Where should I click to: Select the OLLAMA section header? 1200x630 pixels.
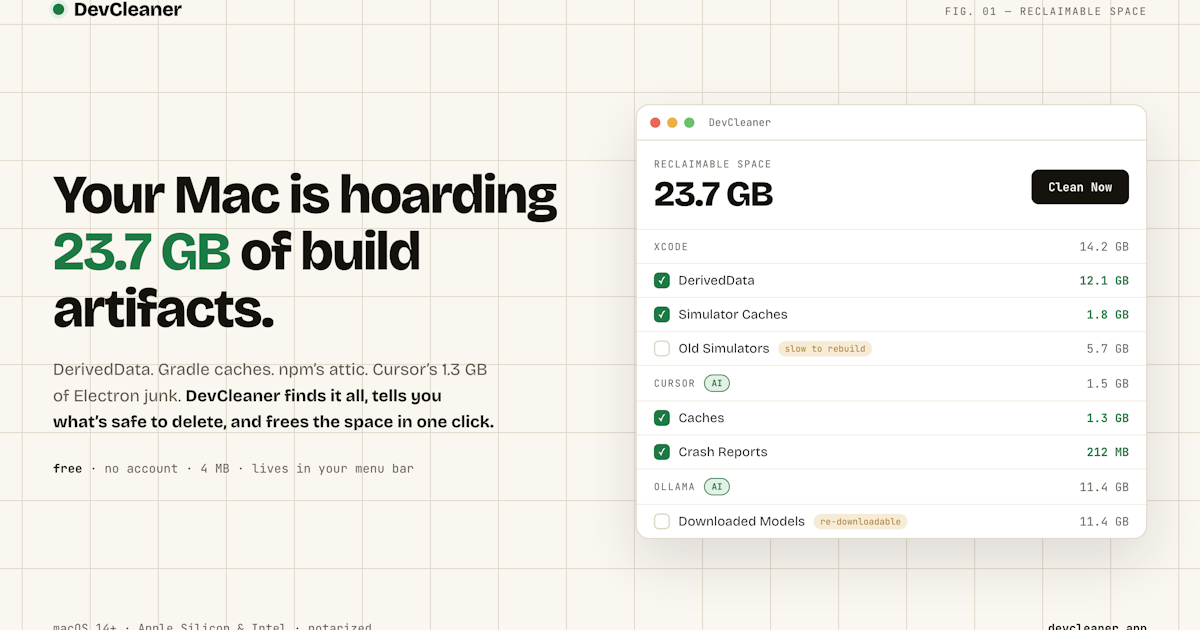pyautogui.click(x=674, y=487)
